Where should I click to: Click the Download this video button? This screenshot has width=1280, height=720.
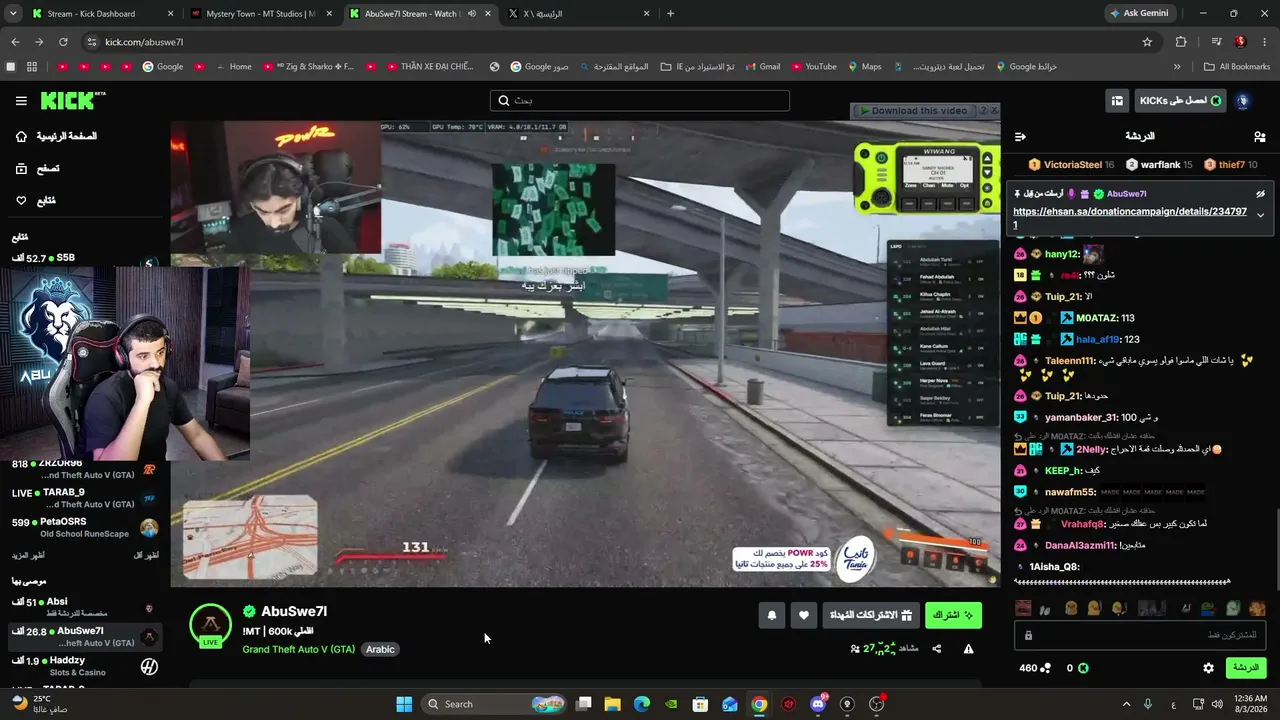coord(918,111)
